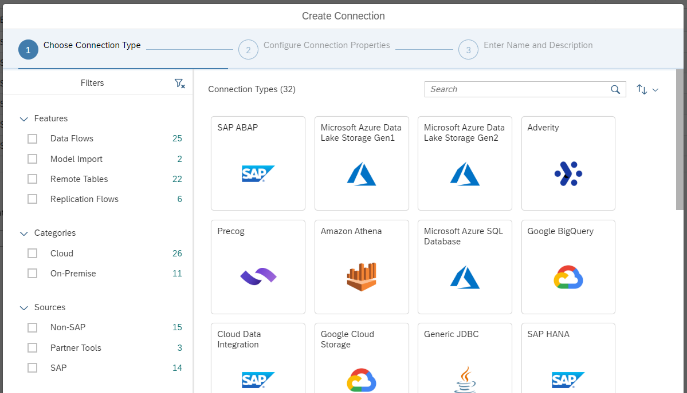Tick the On-Premise category checkbox
This screenshot has width=687, height=393.
pyautogui.click(x=32, y=274)
